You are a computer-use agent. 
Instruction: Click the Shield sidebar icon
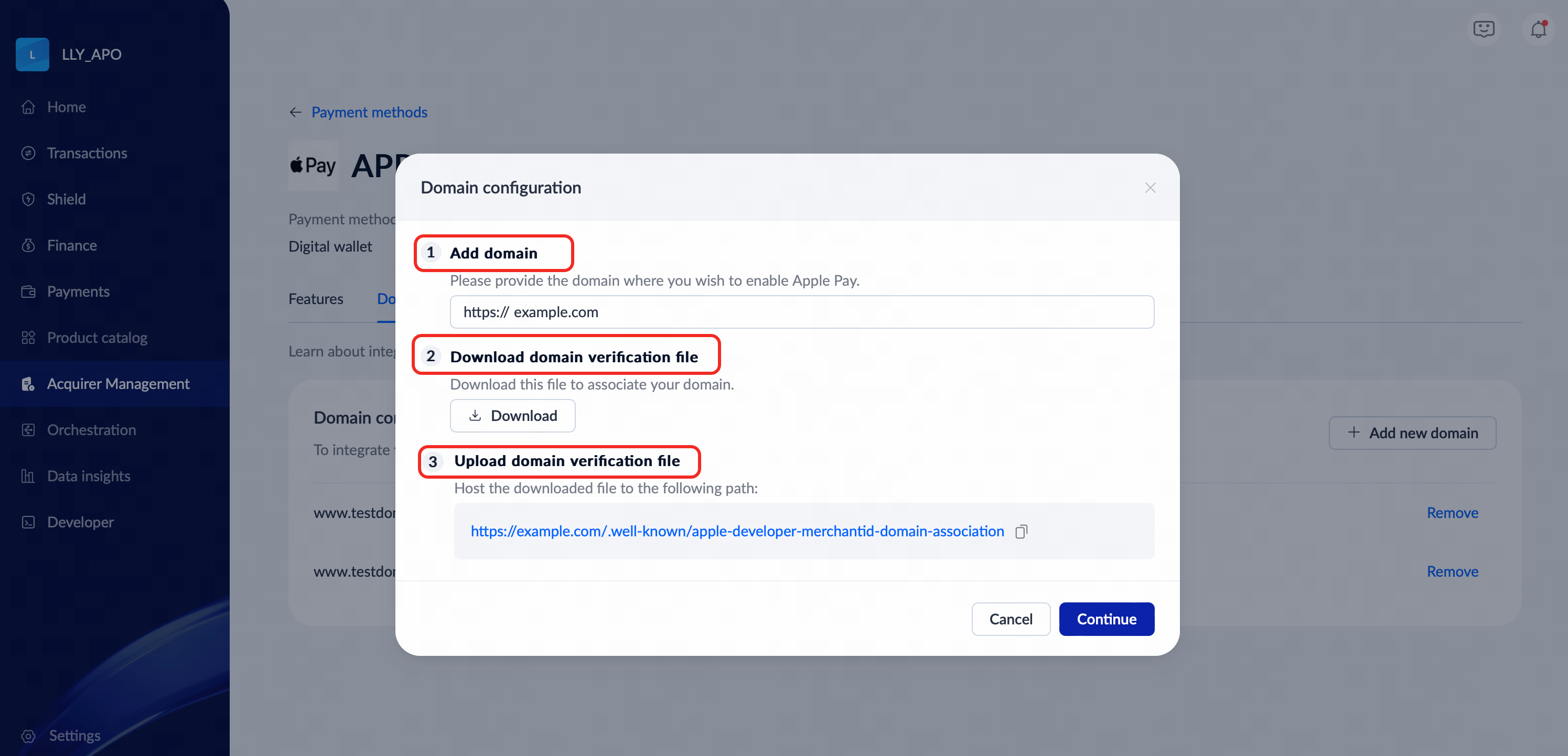pos(28,199)
